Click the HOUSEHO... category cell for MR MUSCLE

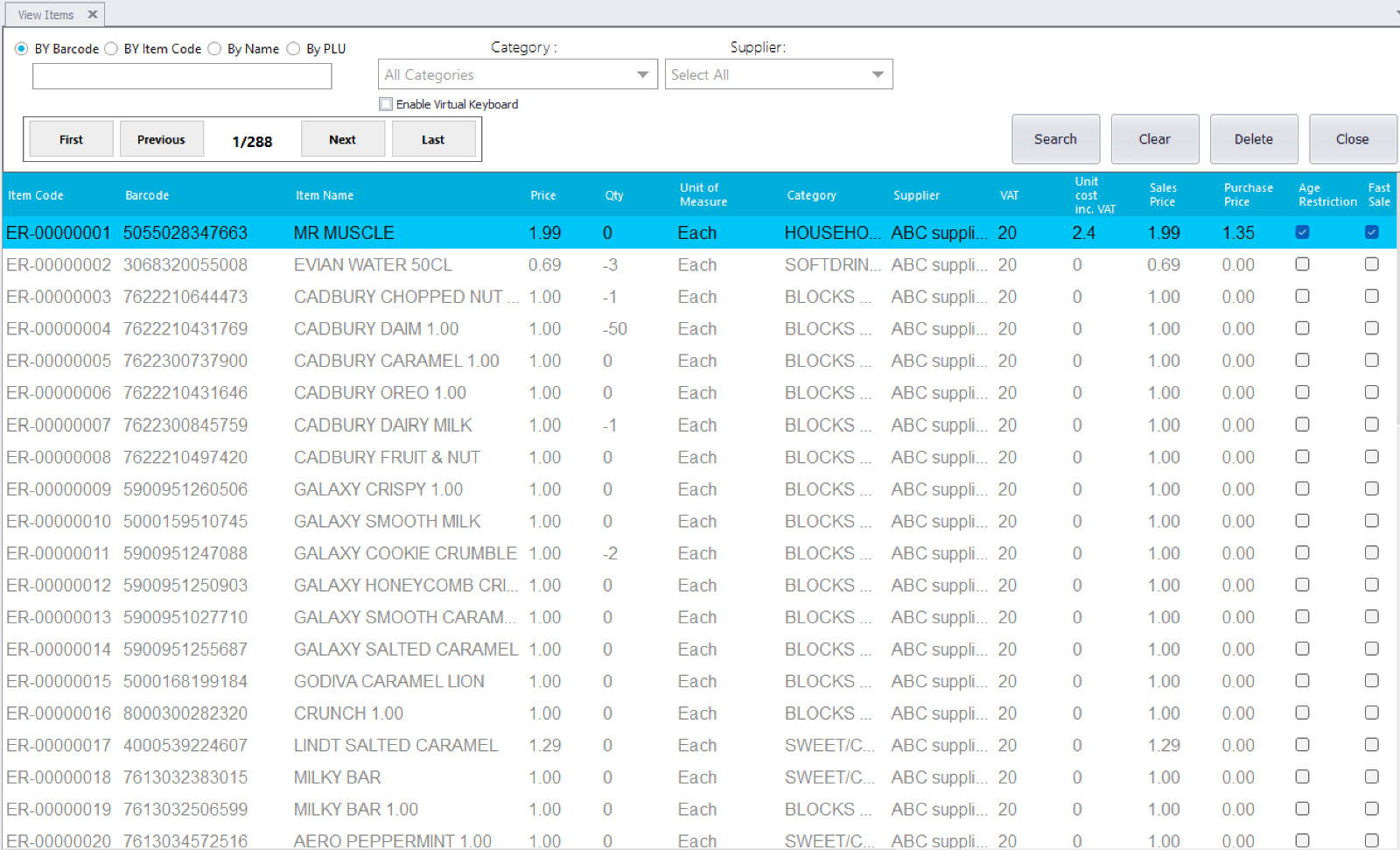[833, 233]
